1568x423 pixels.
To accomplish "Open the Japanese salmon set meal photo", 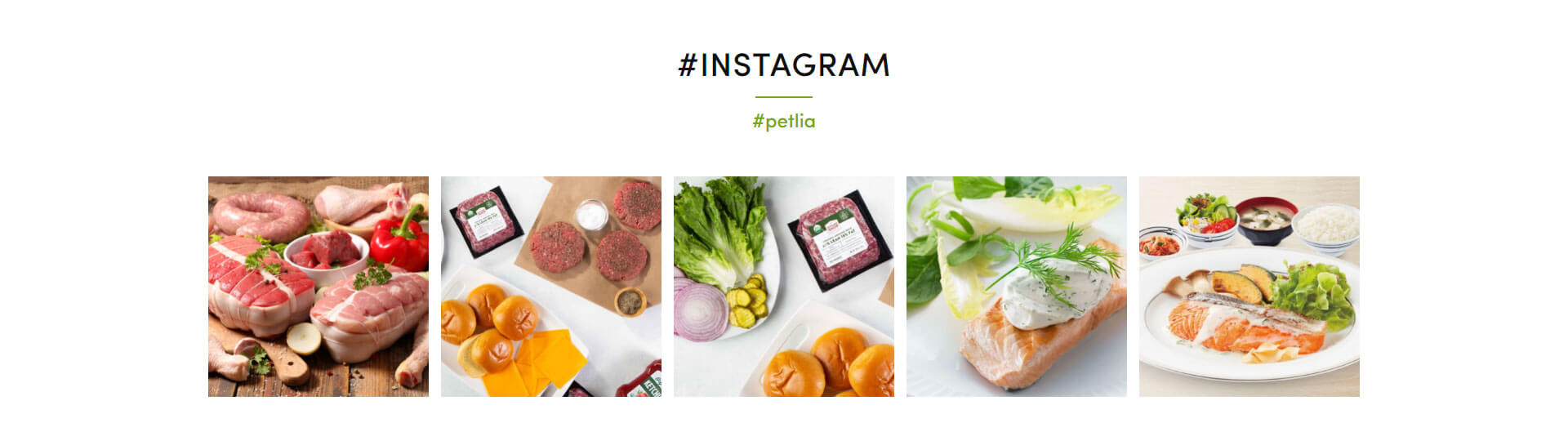I will coord(1249,287).
